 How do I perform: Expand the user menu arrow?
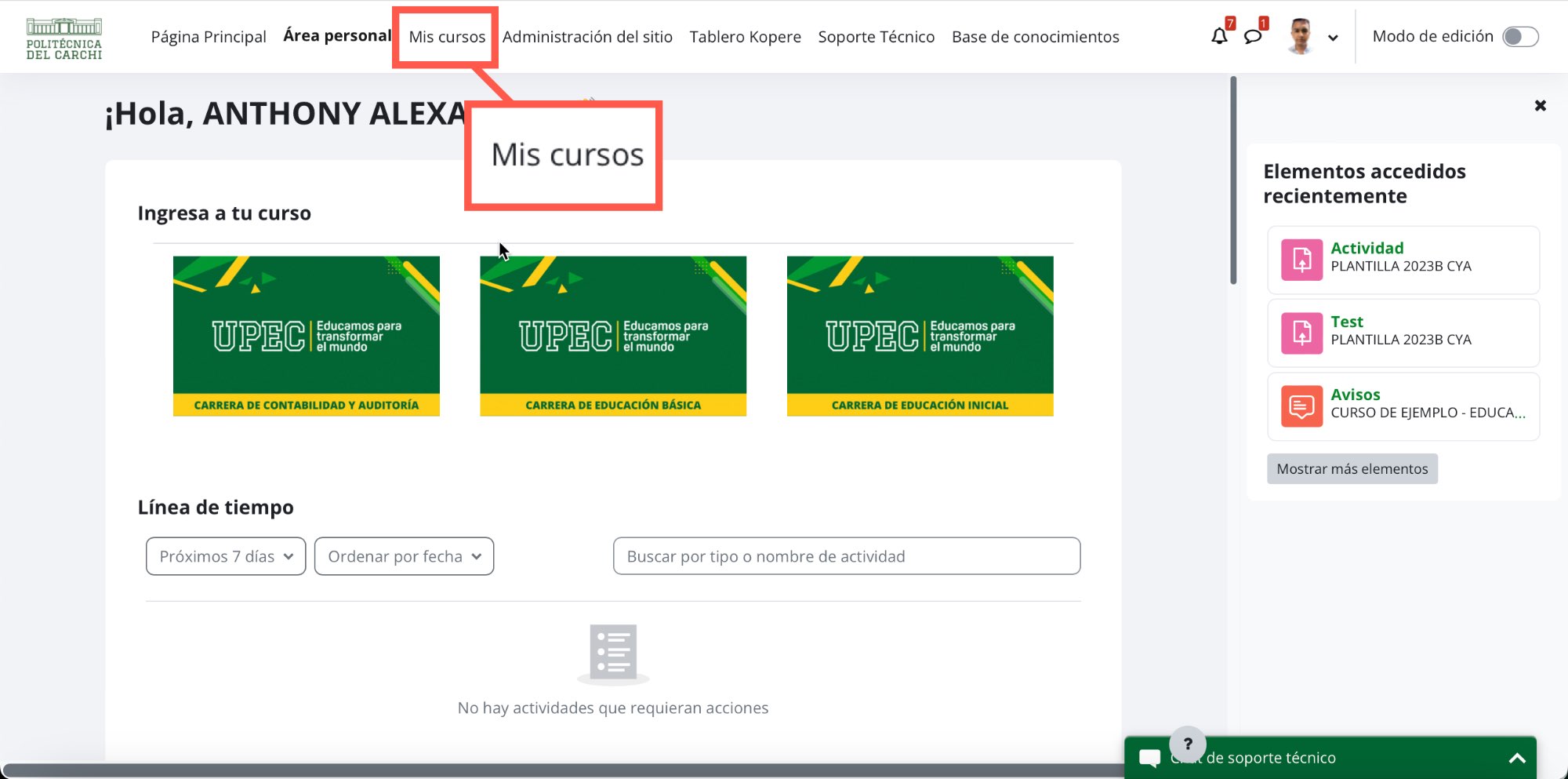click(1333, 38)
